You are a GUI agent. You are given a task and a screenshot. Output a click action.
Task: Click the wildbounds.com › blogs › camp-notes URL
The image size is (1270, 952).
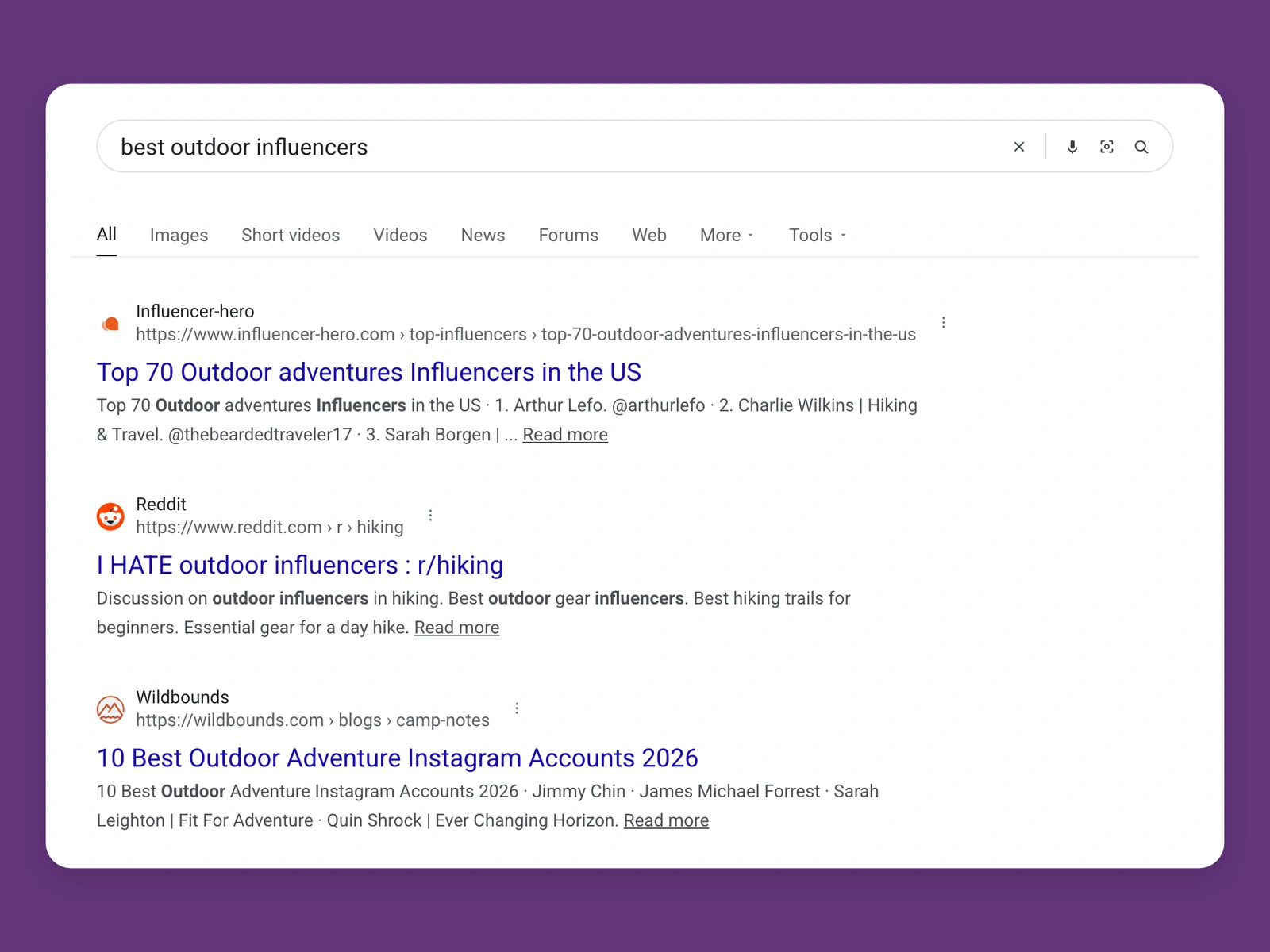(313, 720)
